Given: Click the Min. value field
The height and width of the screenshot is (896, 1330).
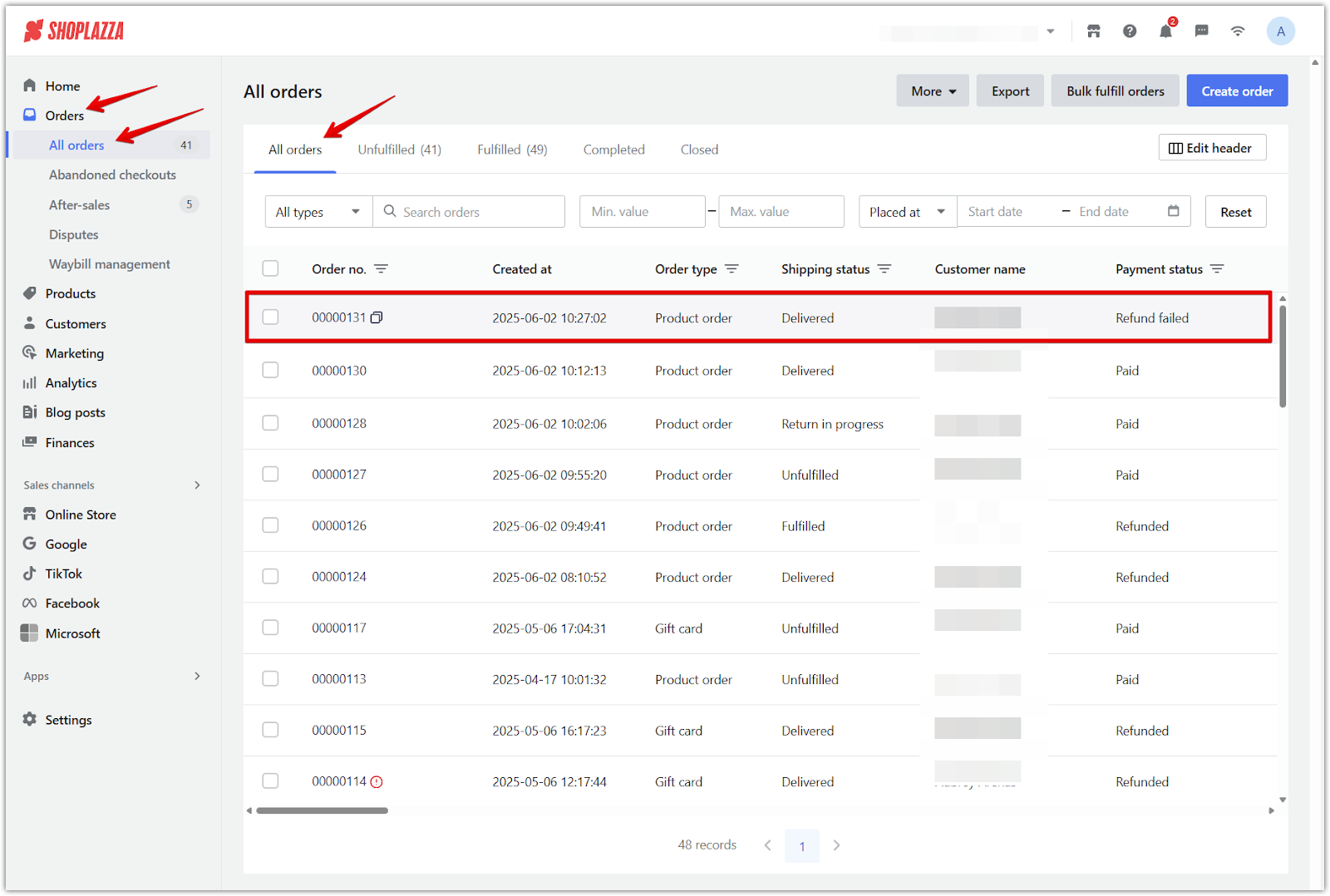Looking at the screenshot, I should 642,212.
